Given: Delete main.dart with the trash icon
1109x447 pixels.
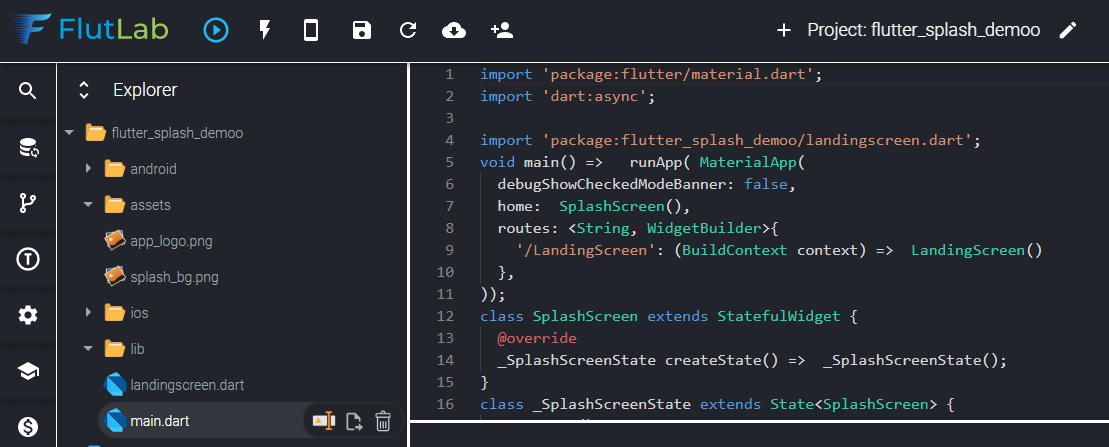Looking at the screenshot, I should [383, 421].
